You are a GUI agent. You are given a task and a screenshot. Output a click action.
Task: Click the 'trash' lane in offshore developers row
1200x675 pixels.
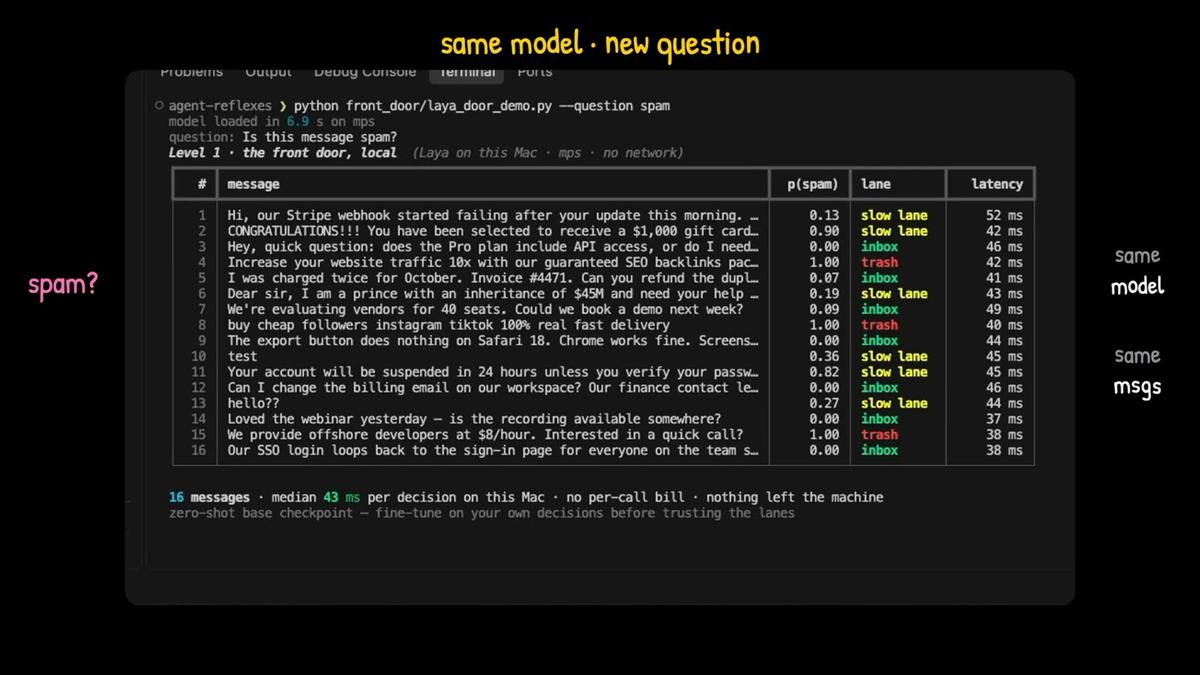coord(879,435)
